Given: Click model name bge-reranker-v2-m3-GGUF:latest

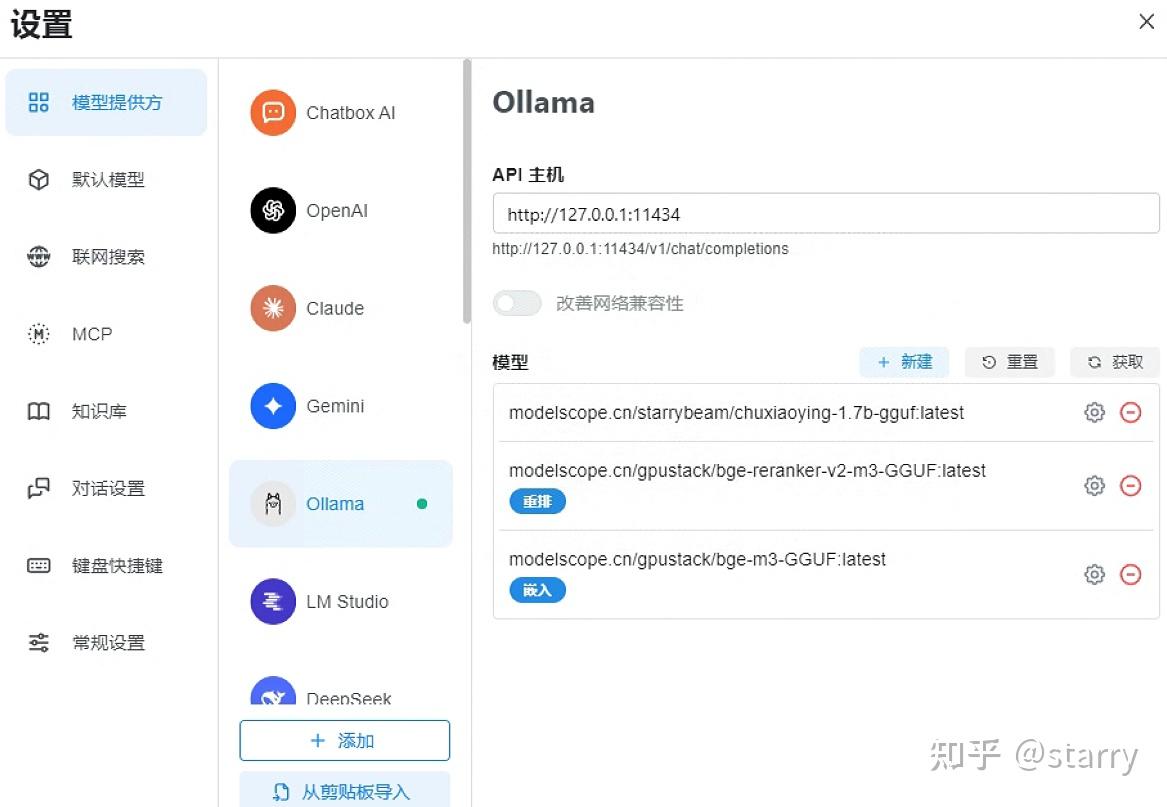Looking at the screenshot, I should (747, 471).
